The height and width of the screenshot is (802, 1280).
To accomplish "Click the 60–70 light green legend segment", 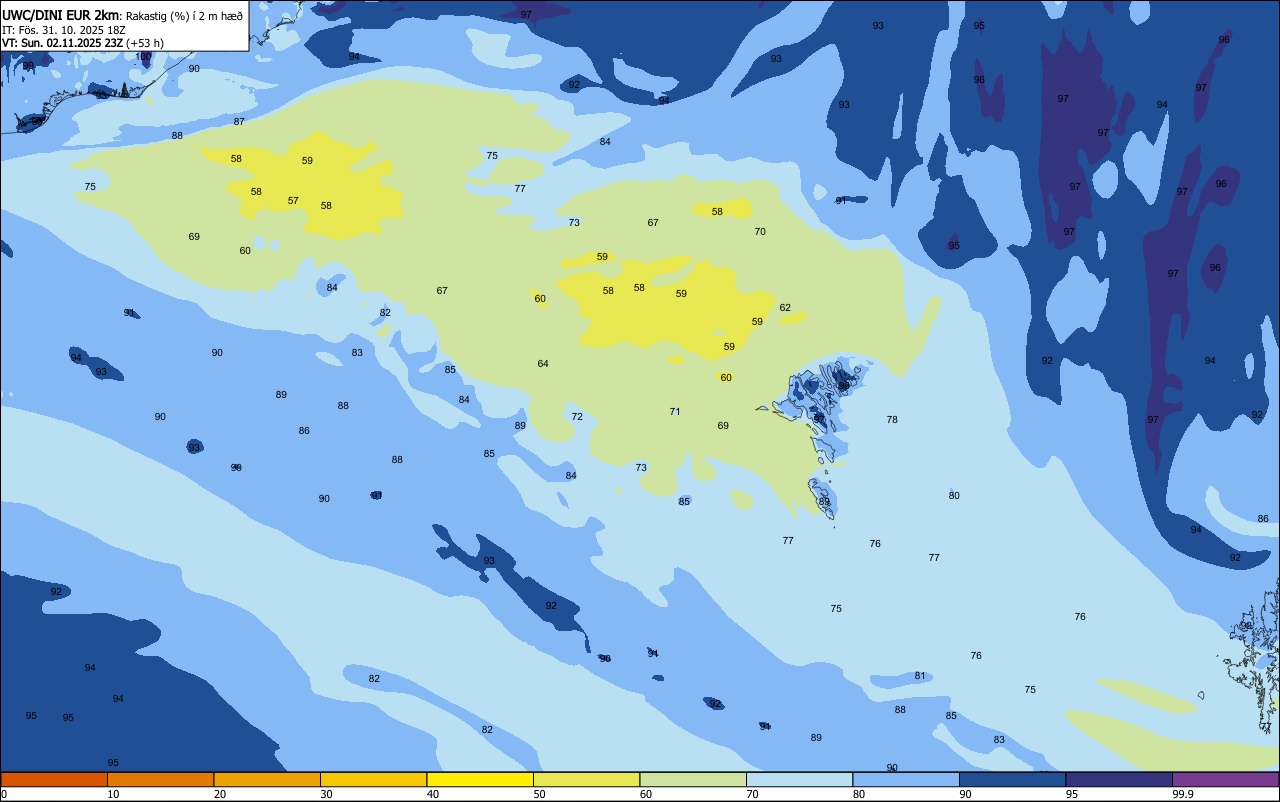I will [x=693, y=779].
